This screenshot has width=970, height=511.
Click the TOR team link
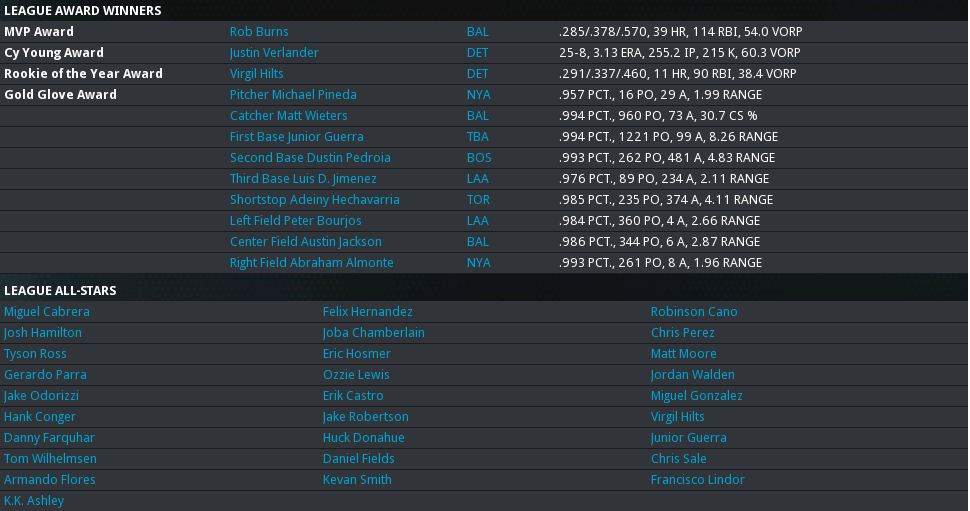point(479,200)
